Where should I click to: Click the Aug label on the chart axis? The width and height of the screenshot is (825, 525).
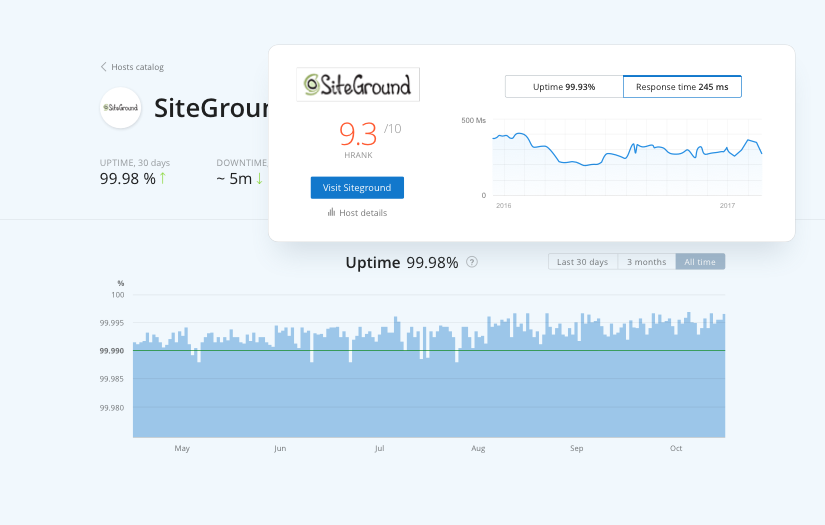point(478,448)
